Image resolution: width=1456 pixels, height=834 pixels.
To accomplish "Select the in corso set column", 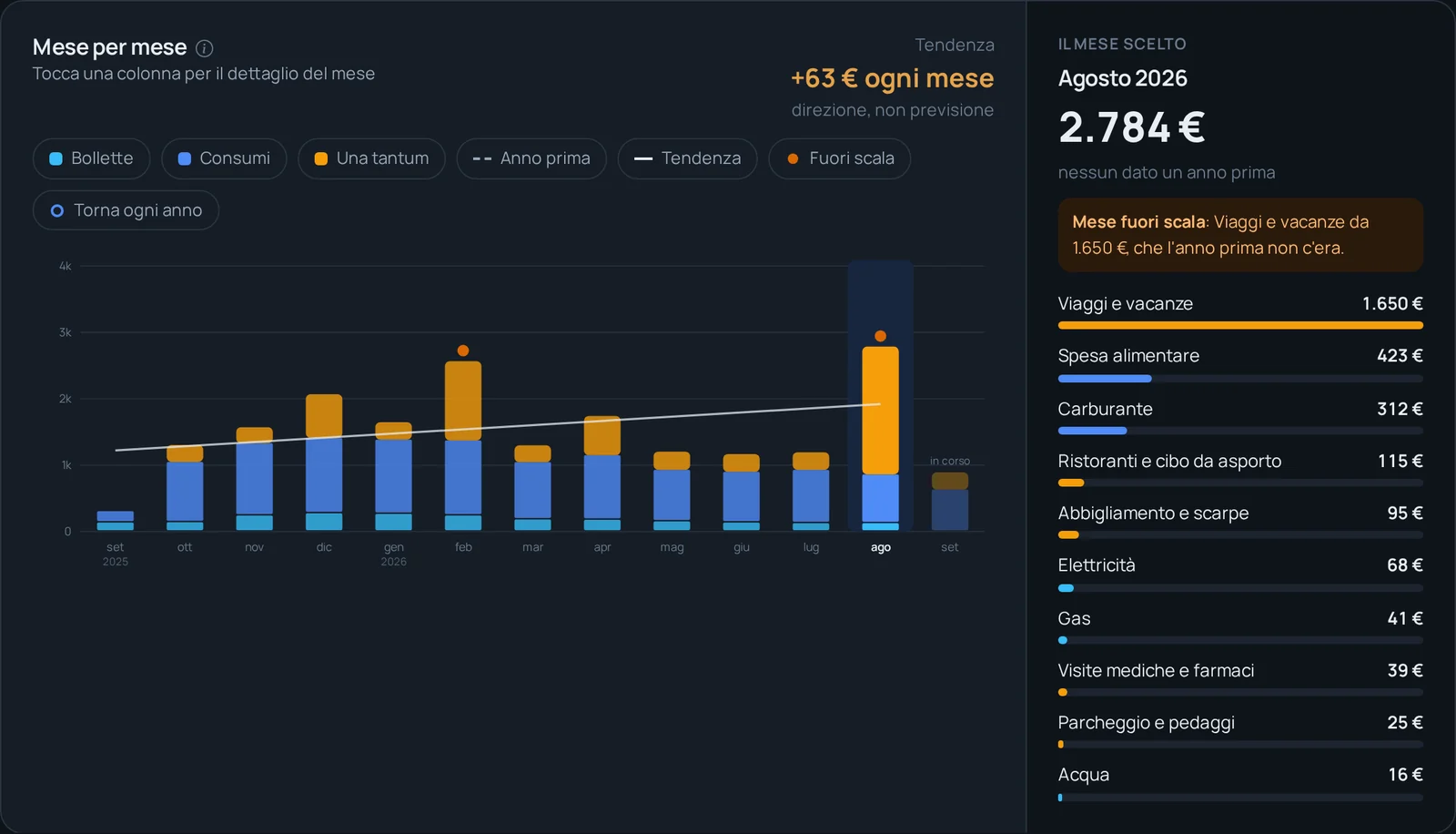I will [x=950, y=502].
